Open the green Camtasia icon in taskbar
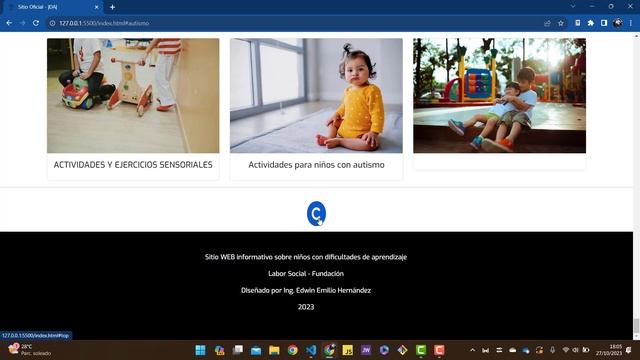The height and width of the screenshot is (360, 640). 421,350
